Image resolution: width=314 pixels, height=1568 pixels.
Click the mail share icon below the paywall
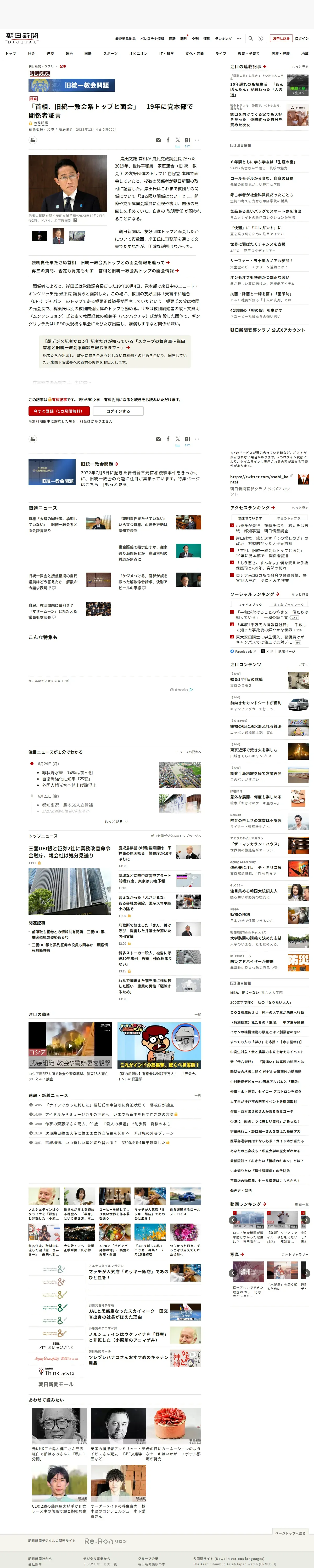(x=159, y=439)
